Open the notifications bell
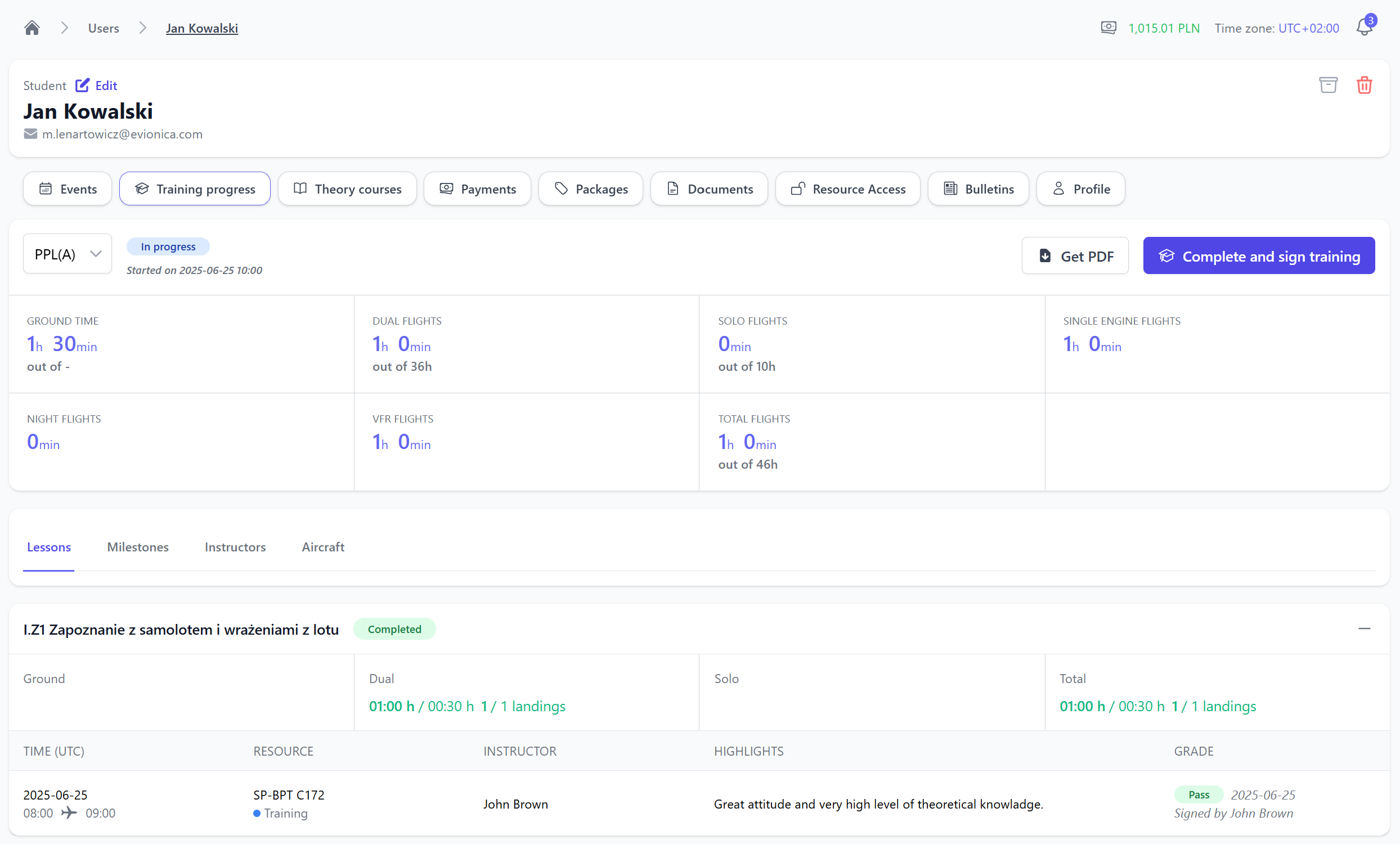Viewport: 1400px width, 844px height. tap(1365, 26)
